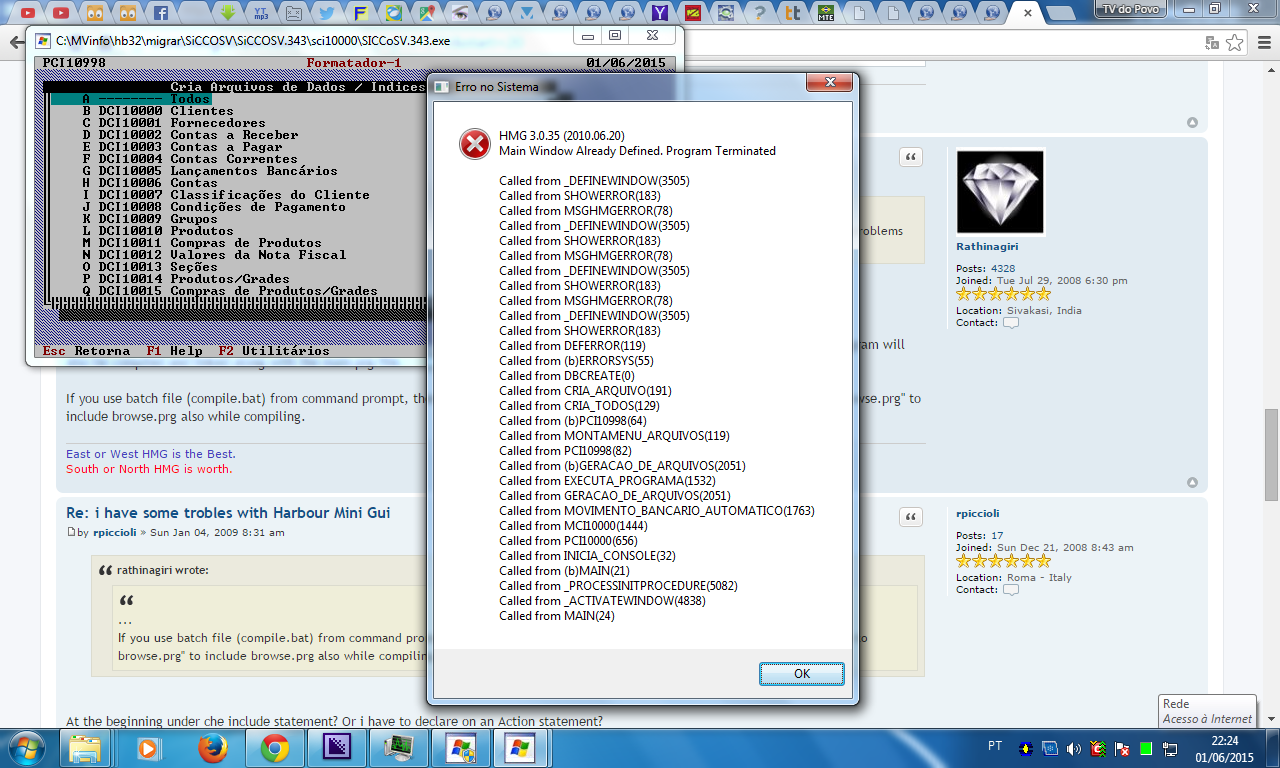Open the Chrome menu hamburger icon
The height and width of the screenshot is (768, 1280).
(x=1263, y=43)
